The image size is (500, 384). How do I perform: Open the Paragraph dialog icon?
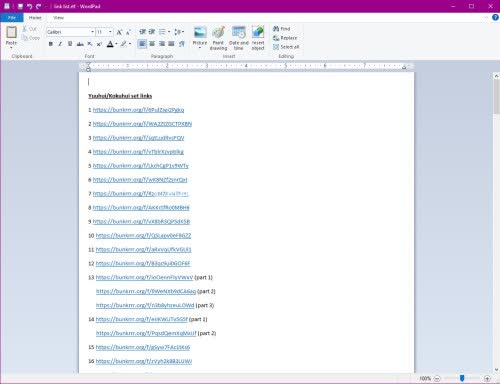182,44
